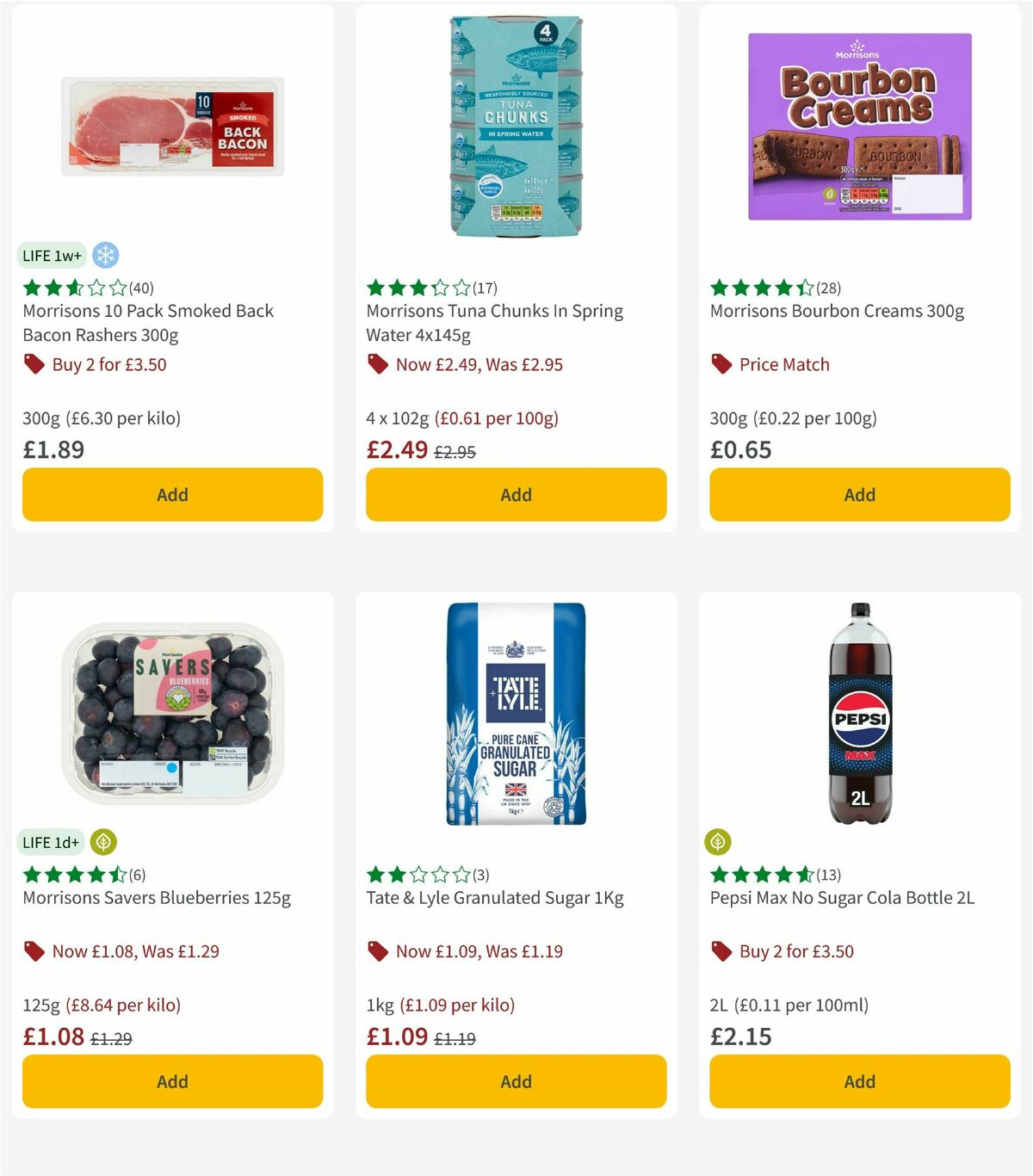Click the yellow Add bar under Pepsi Max
The image size is (1033, 1176).
tap(859, 1081)
